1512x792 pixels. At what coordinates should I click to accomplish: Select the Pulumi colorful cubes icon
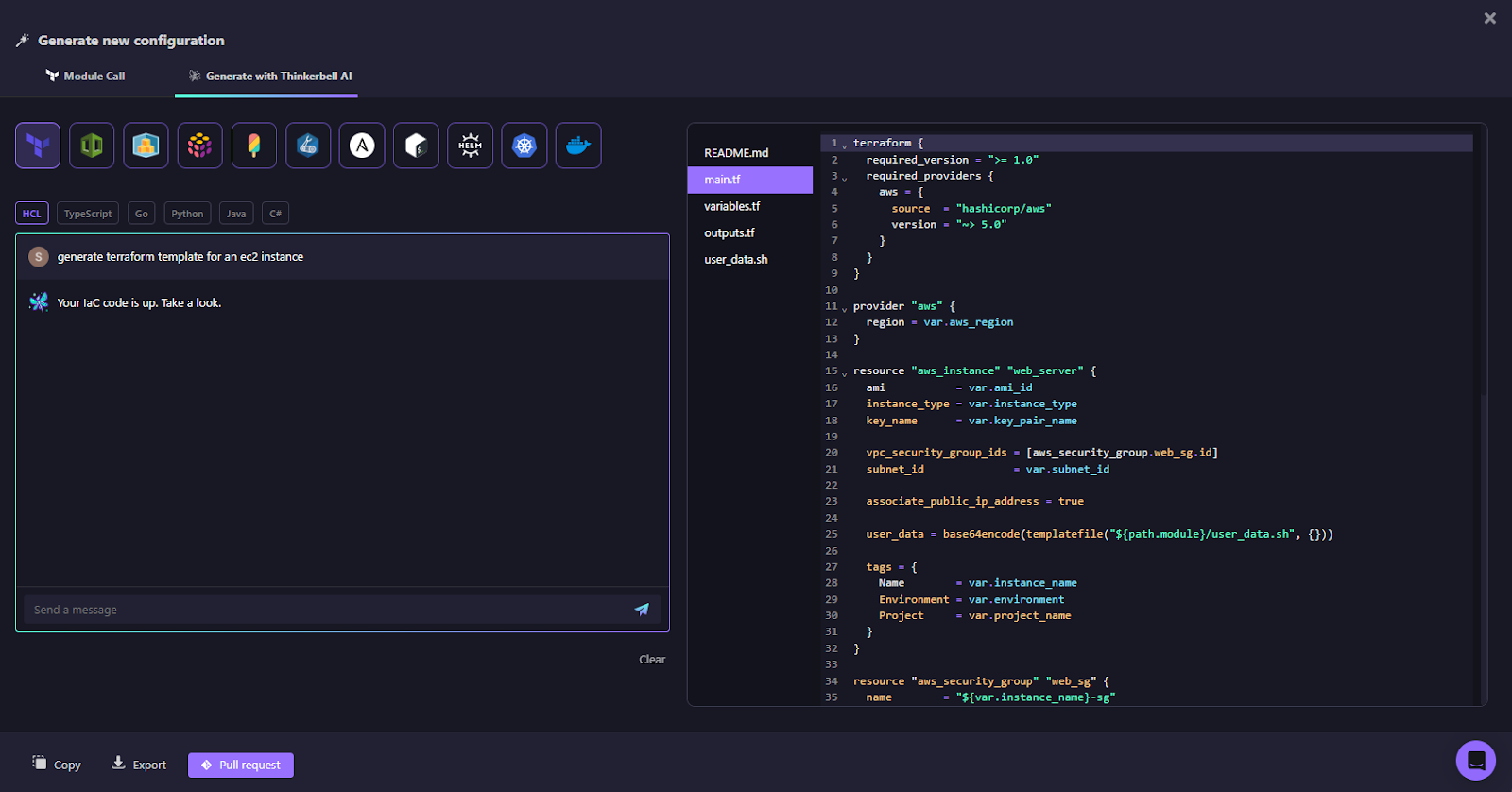click(199, 146)
